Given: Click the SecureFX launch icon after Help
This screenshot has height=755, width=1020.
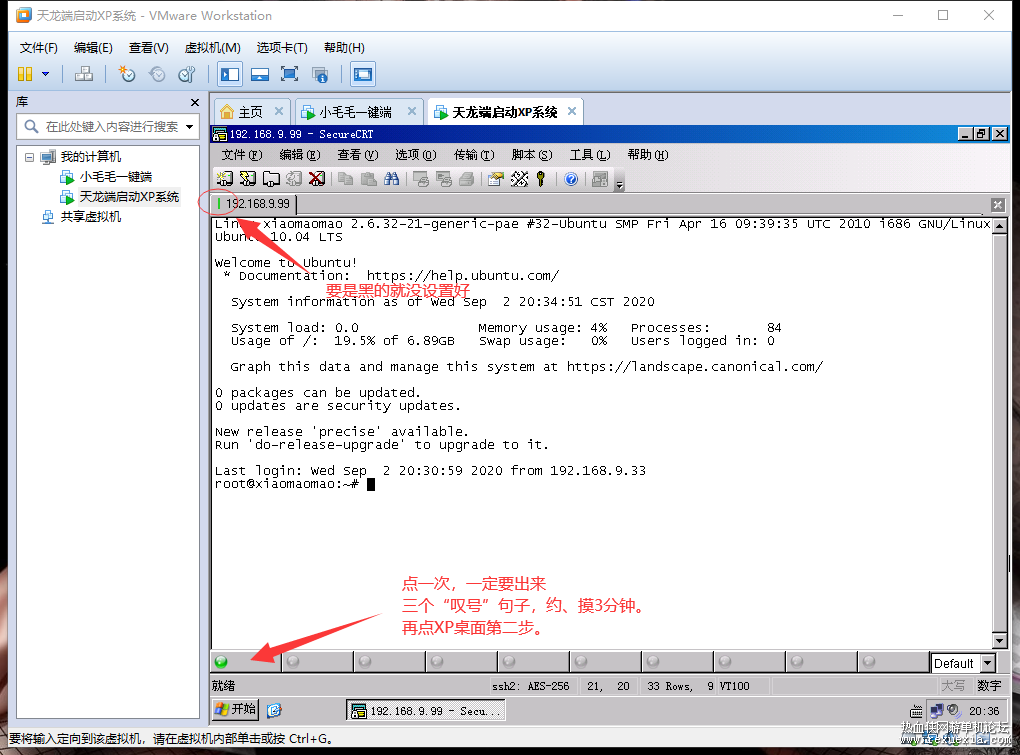Looking at the screenshot, I should coord(600,179).
